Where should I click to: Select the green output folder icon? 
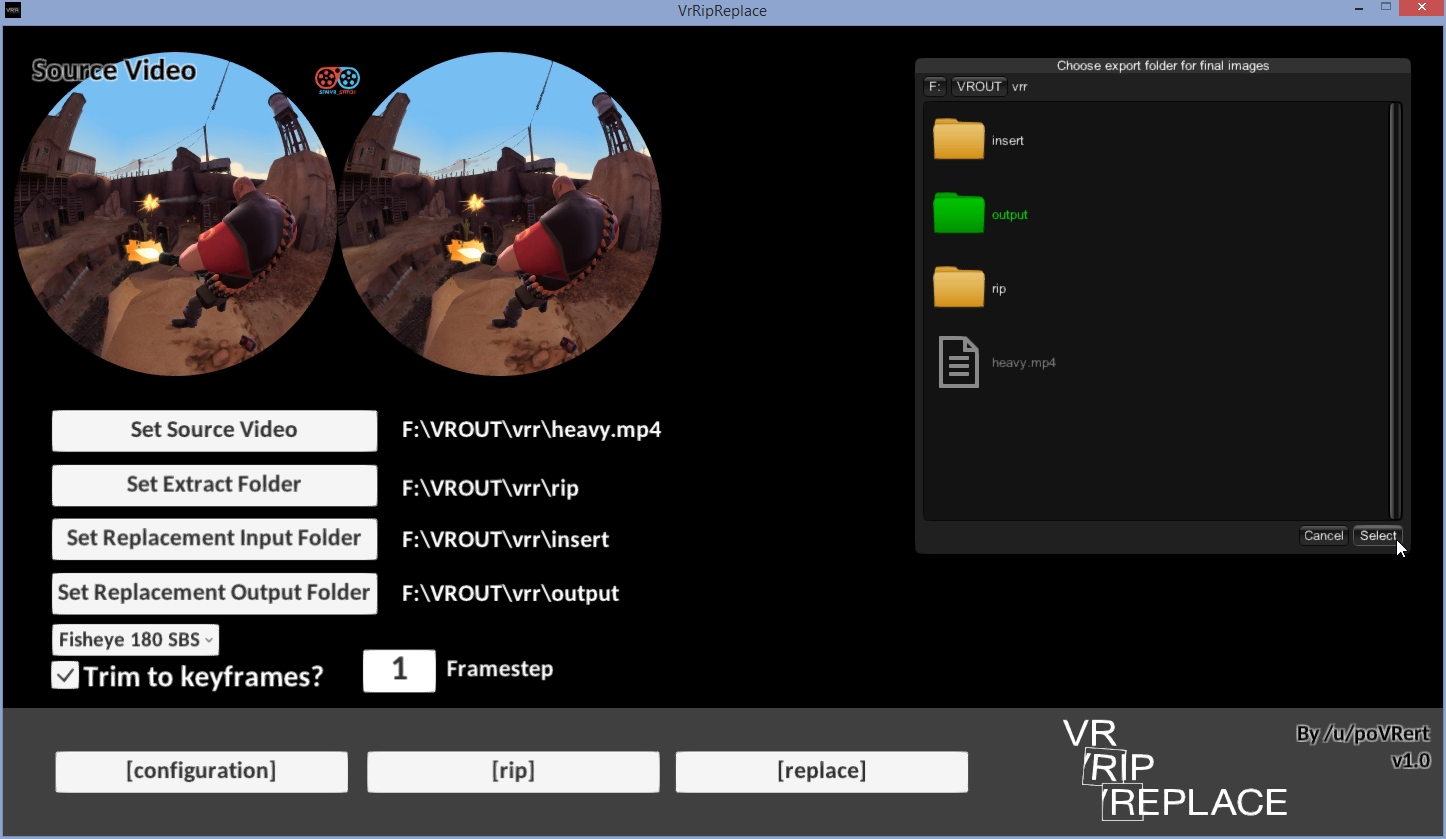click(958, 214)
